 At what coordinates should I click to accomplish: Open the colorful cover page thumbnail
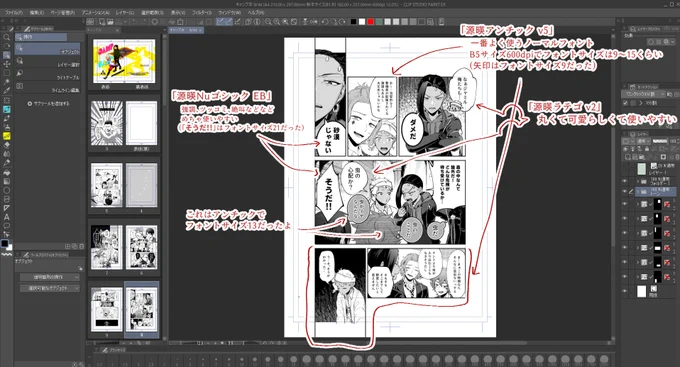click(x=124, y=61)
